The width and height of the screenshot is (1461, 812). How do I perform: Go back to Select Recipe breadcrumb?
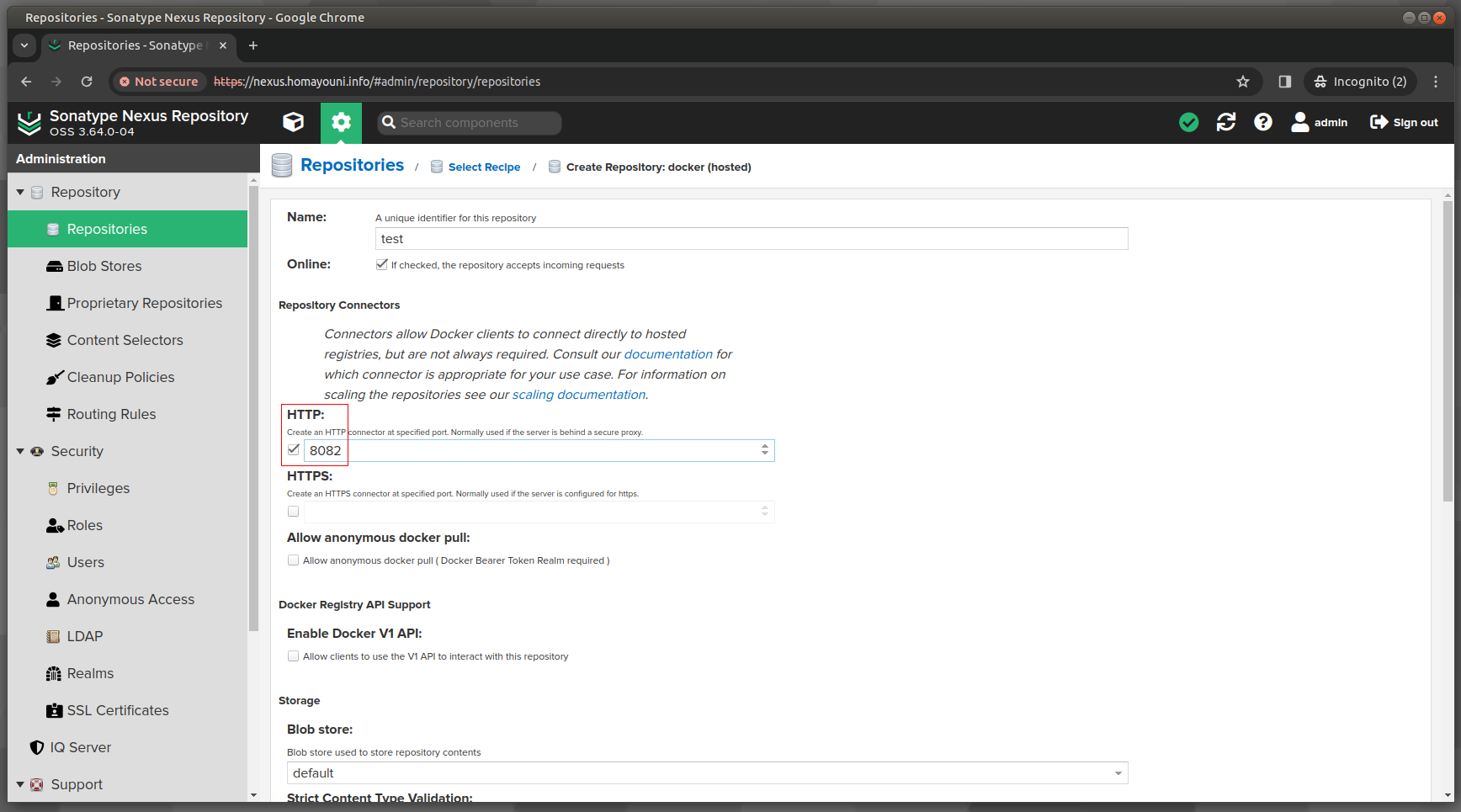(484, 167)
